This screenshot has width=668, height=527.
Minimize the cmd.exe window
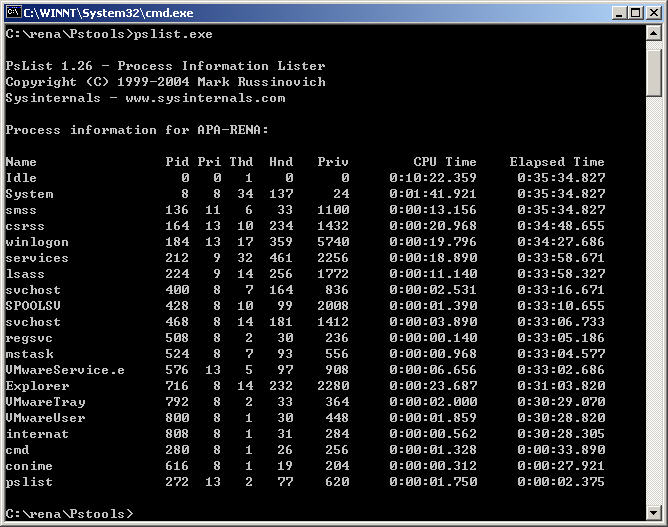pos(619,13)
